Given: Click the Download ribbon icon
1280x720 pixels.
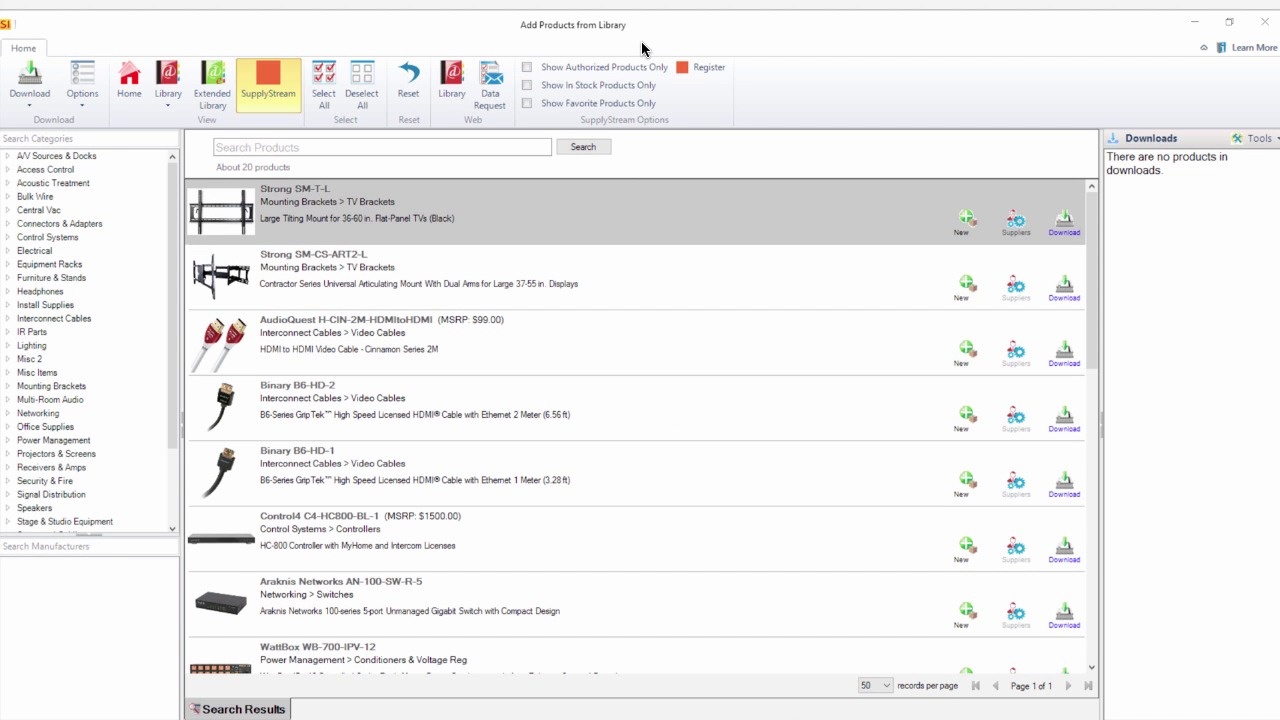Looking at the screenshot, I should 30,74.
